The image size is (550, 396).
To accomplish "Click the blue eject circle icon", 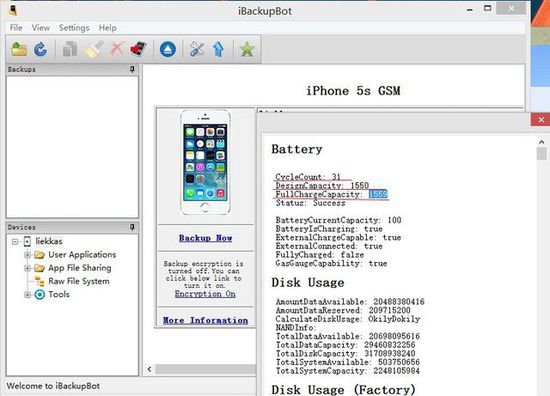I will 168,49.
